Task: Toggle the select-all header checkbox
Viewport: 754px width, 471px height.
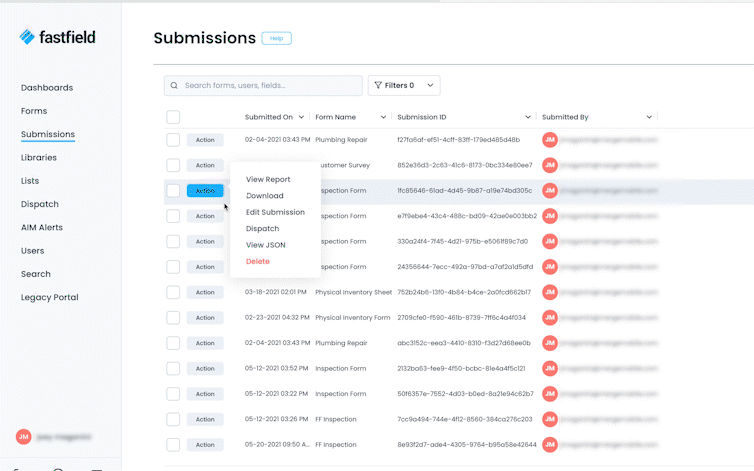Action: pyautogui.click(x=173, y=117)
